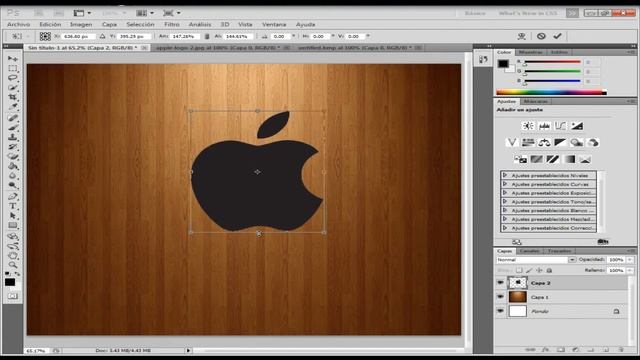Add a Black & White adjustment
Screen dimensions: 640x360
(x=560, y=142)
